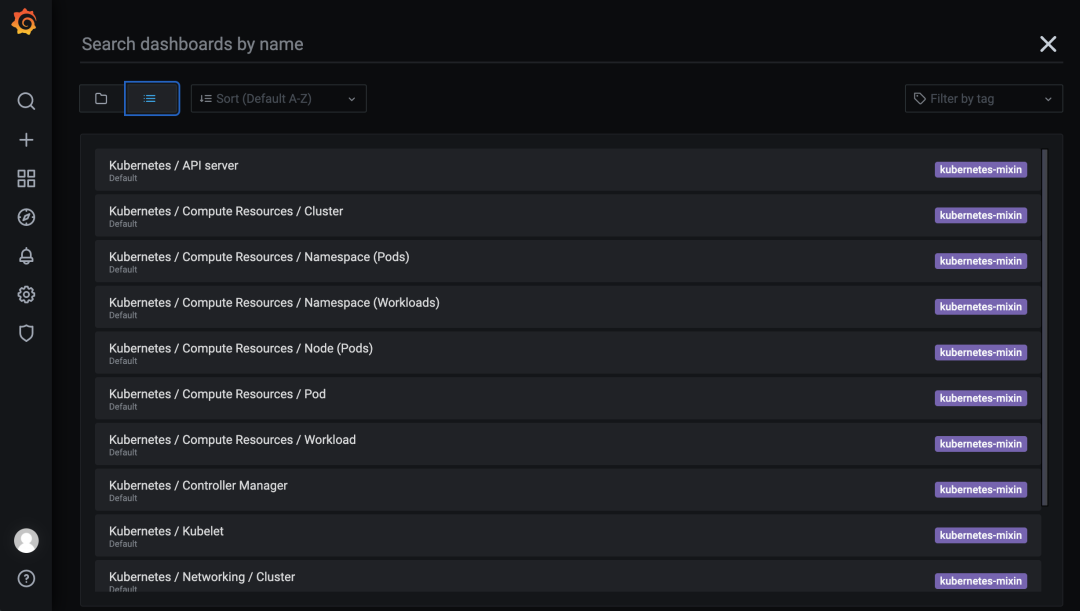Open Compute Resources / Namespace (Workloads) dashboard
1080x611 pixels.
pos(568,307)
